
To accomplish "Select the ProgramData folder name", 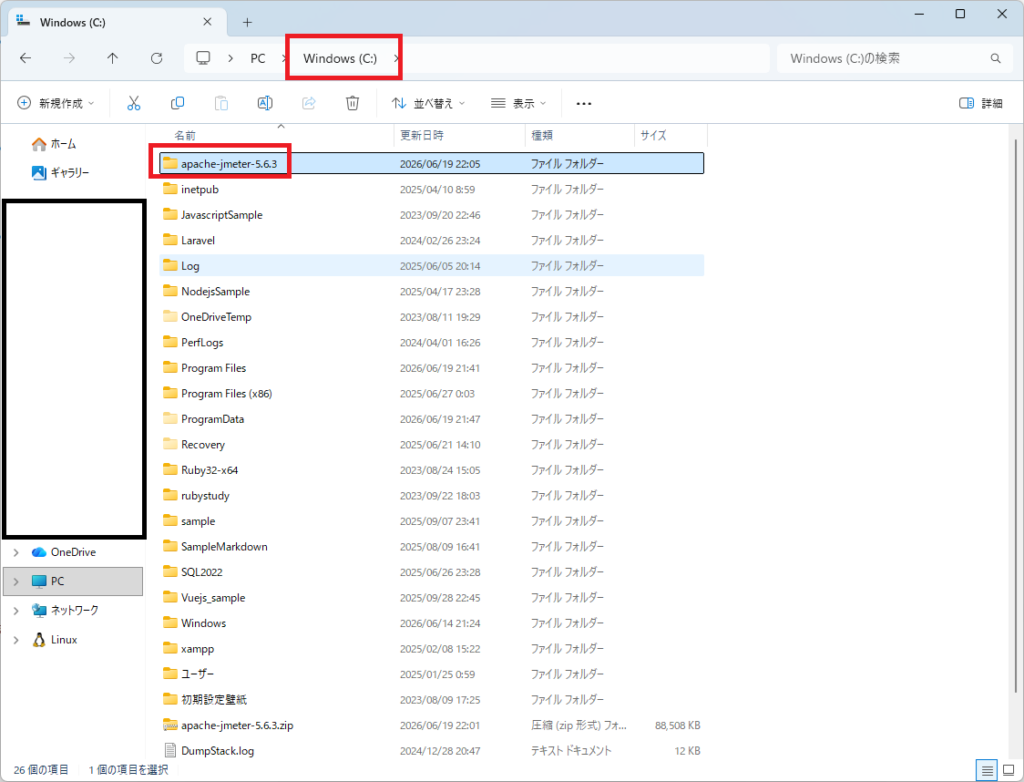I will pyautogui.click(x=212, y=419).
